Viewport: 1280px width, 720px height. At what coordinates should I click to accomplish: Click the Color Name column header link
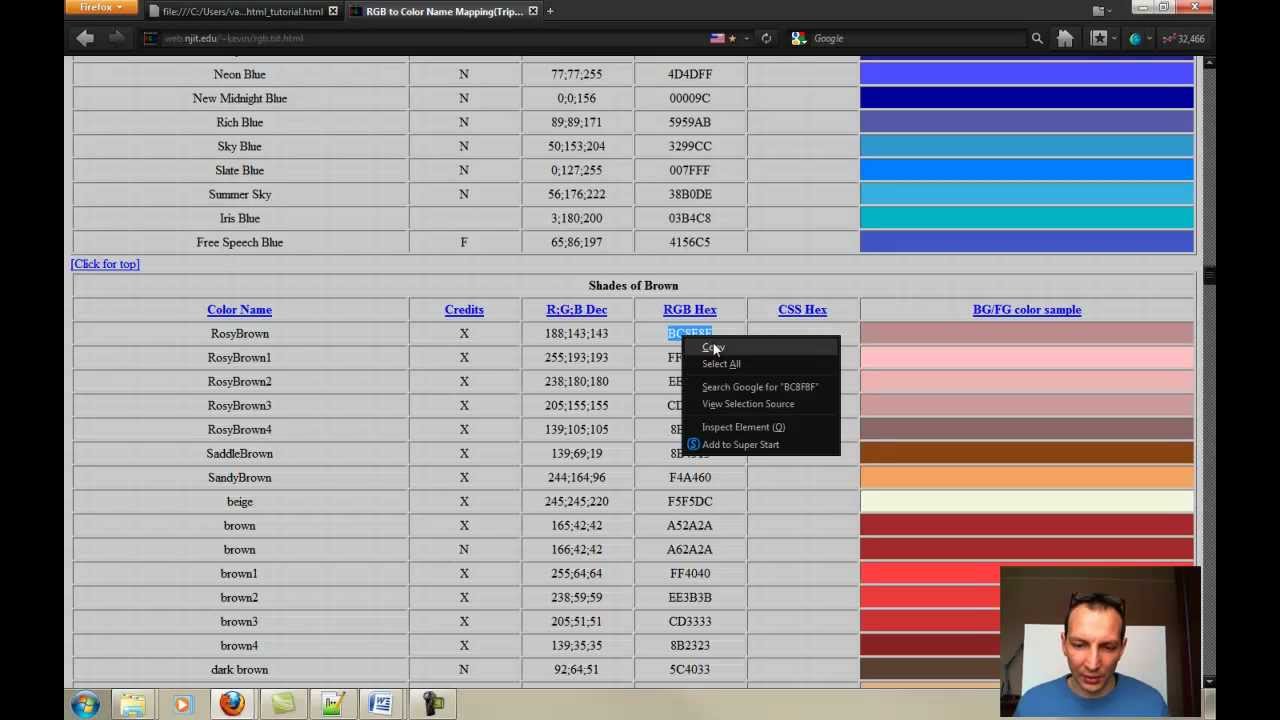click(239, 310)
